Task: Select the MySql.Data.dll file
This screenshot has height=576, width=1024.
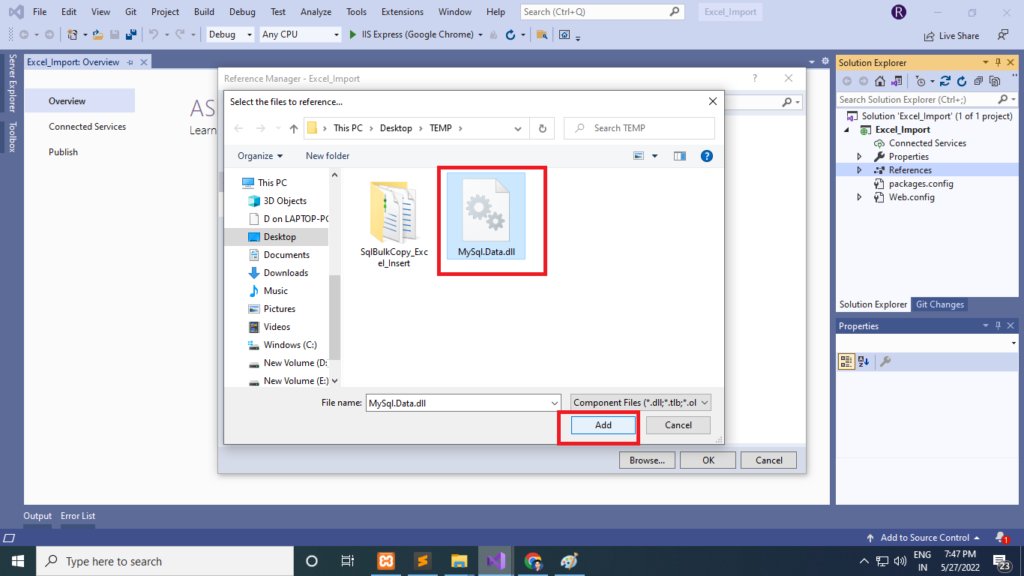Action: click(487, 217)
